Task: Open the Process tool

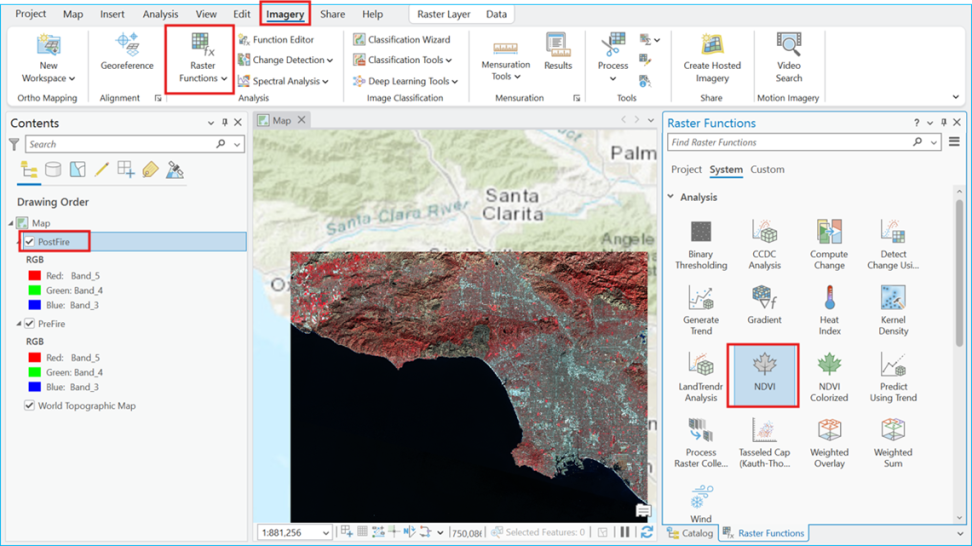Action: (612, 58)
